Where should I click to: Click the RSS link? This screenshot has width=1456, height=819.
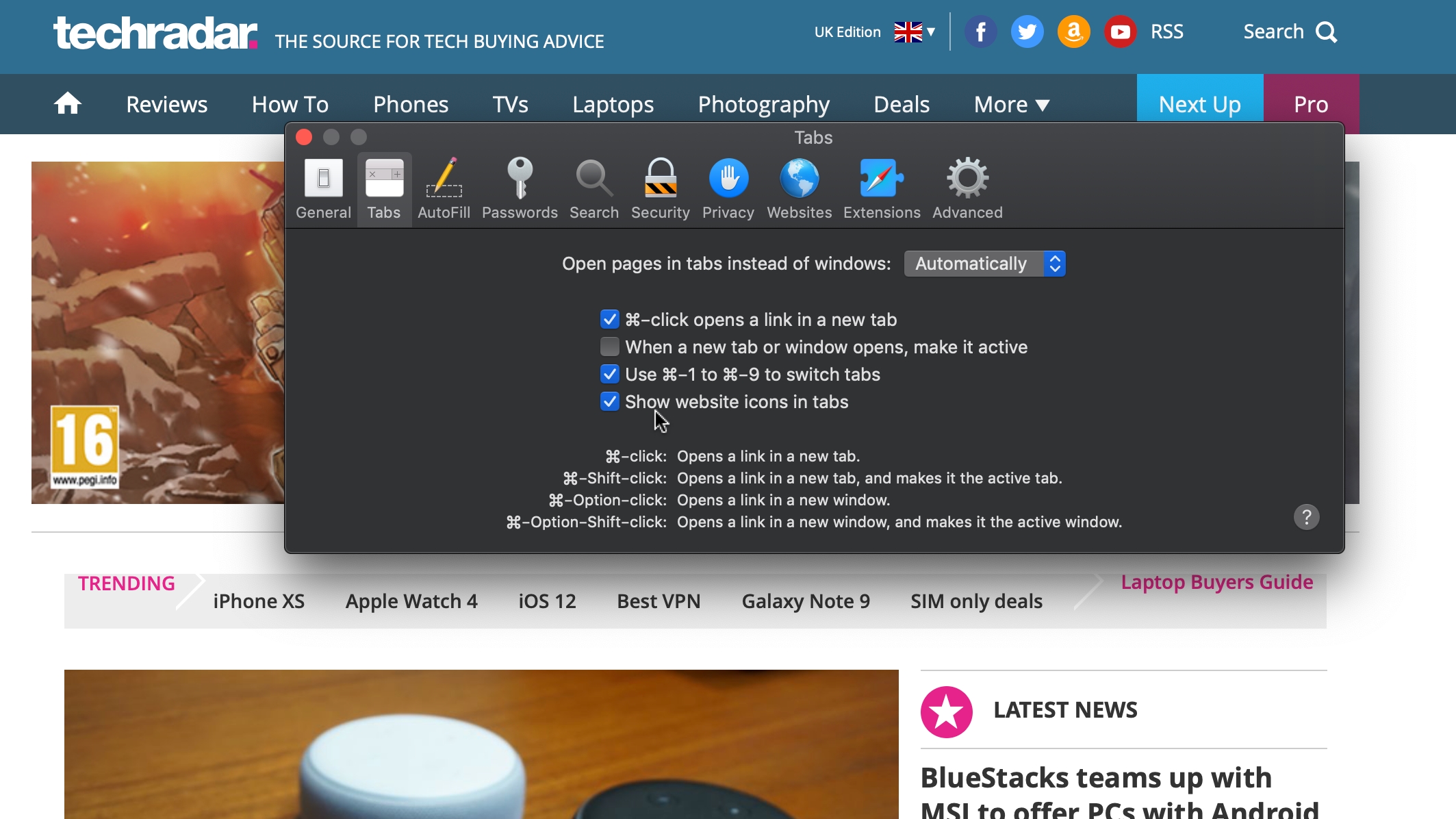point(1166,32)
